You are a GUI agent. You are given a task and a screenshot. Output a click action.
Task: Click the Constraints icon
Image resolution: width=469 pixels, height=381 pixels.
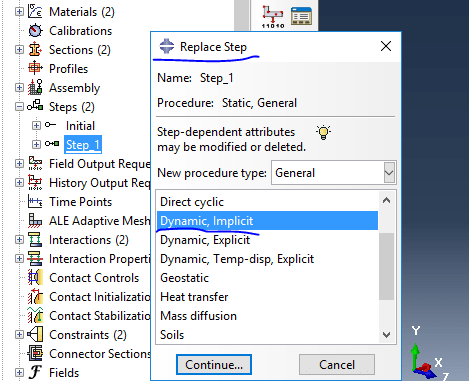[x=35, y=334]
